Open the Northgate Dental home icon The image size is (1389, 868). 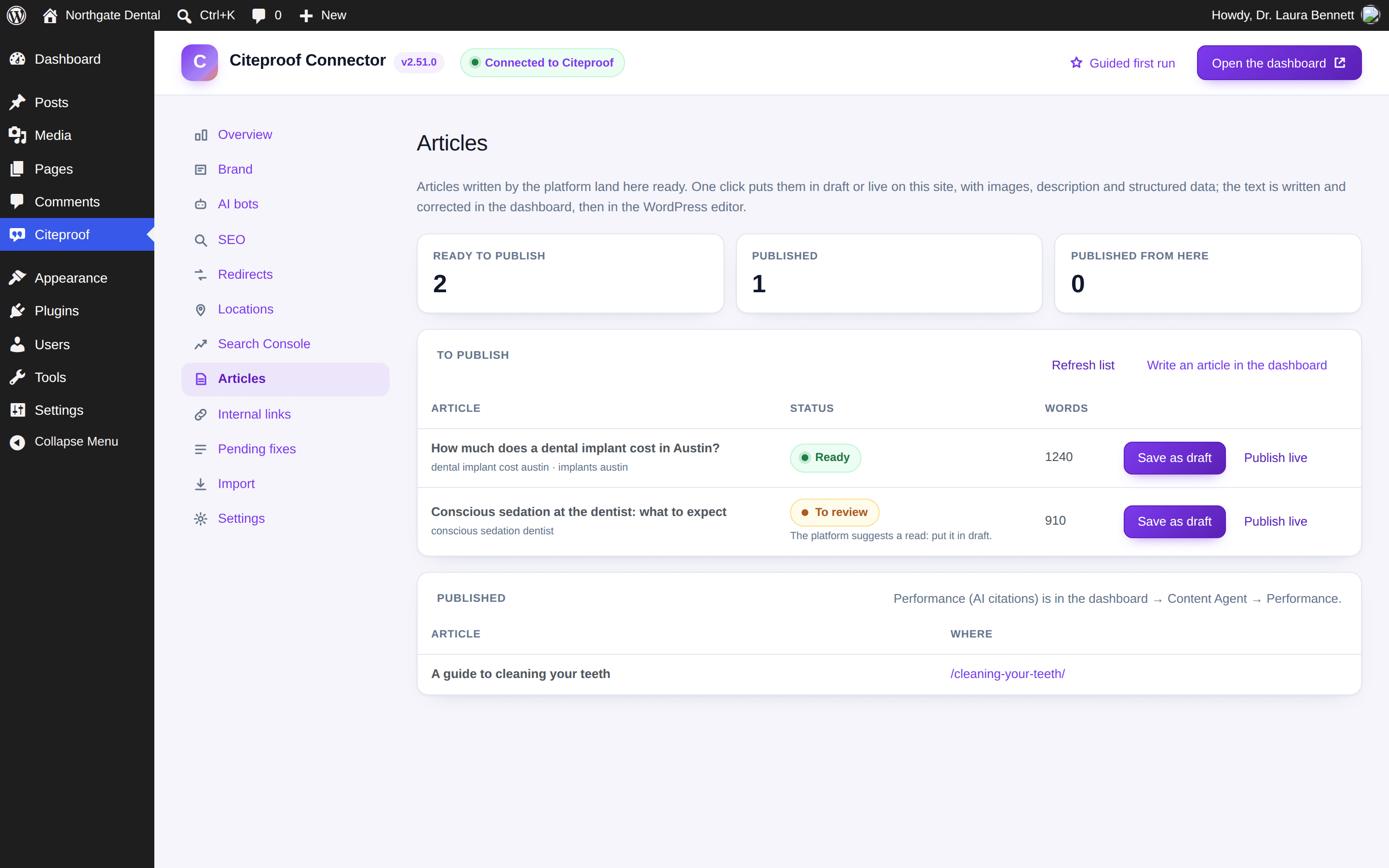click(x=50, y=15)
